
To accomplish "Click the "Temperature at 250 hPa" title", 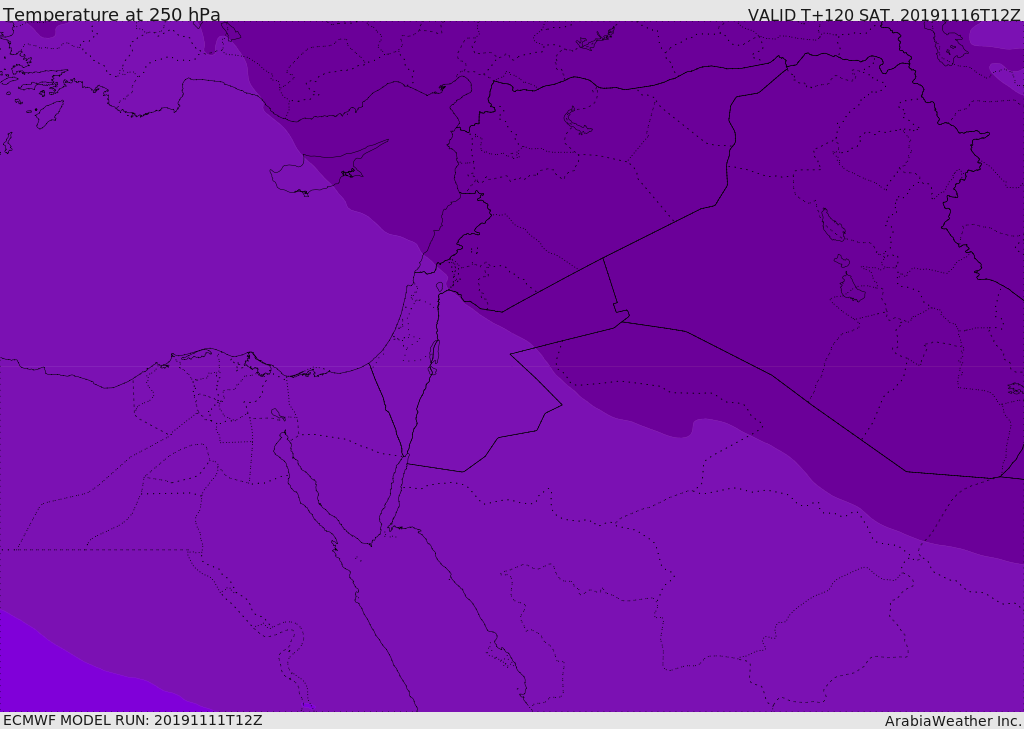I will point(112,15).
